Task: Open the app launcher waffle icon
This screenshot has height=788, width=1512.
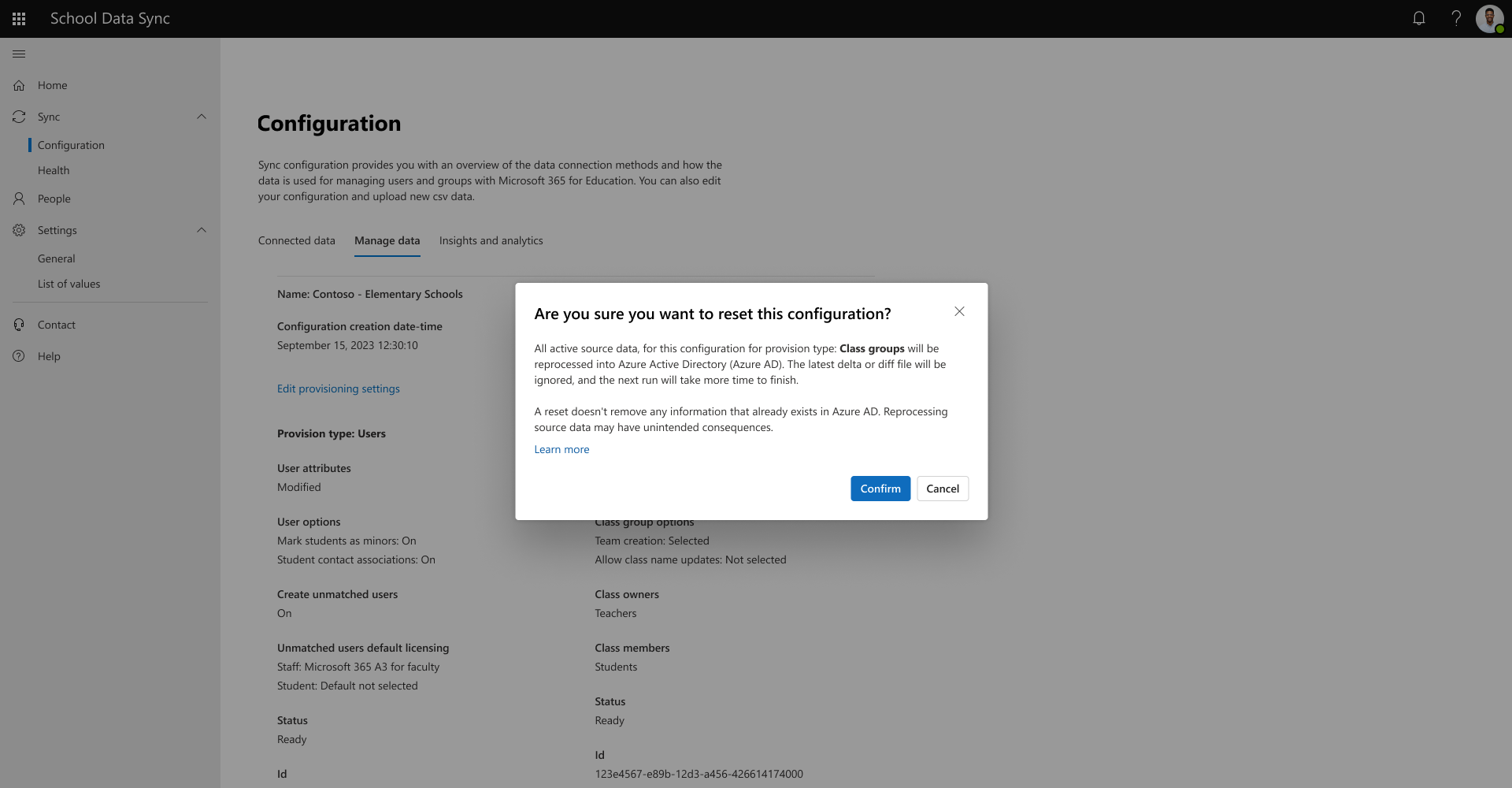Action: [19, 19]
